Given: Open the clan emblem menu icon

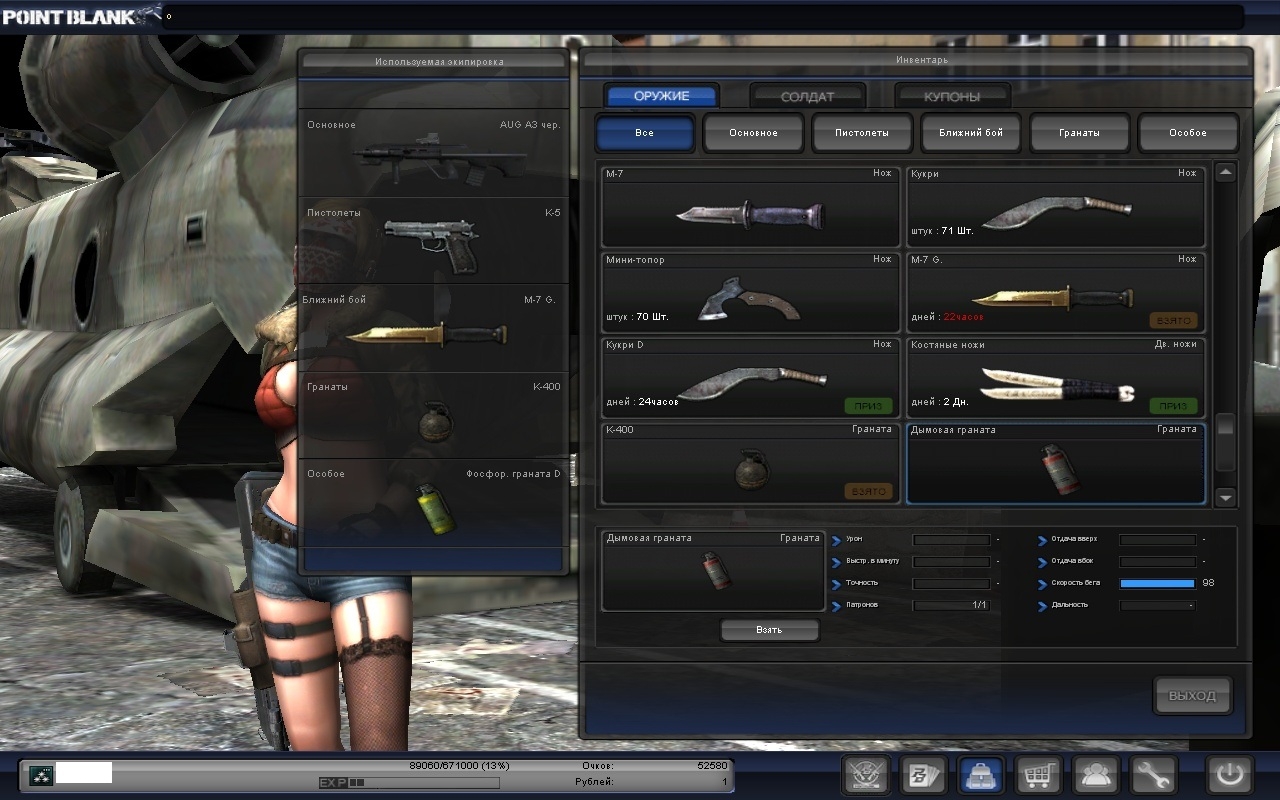Looking at the screenshot, I should [866, 775].
